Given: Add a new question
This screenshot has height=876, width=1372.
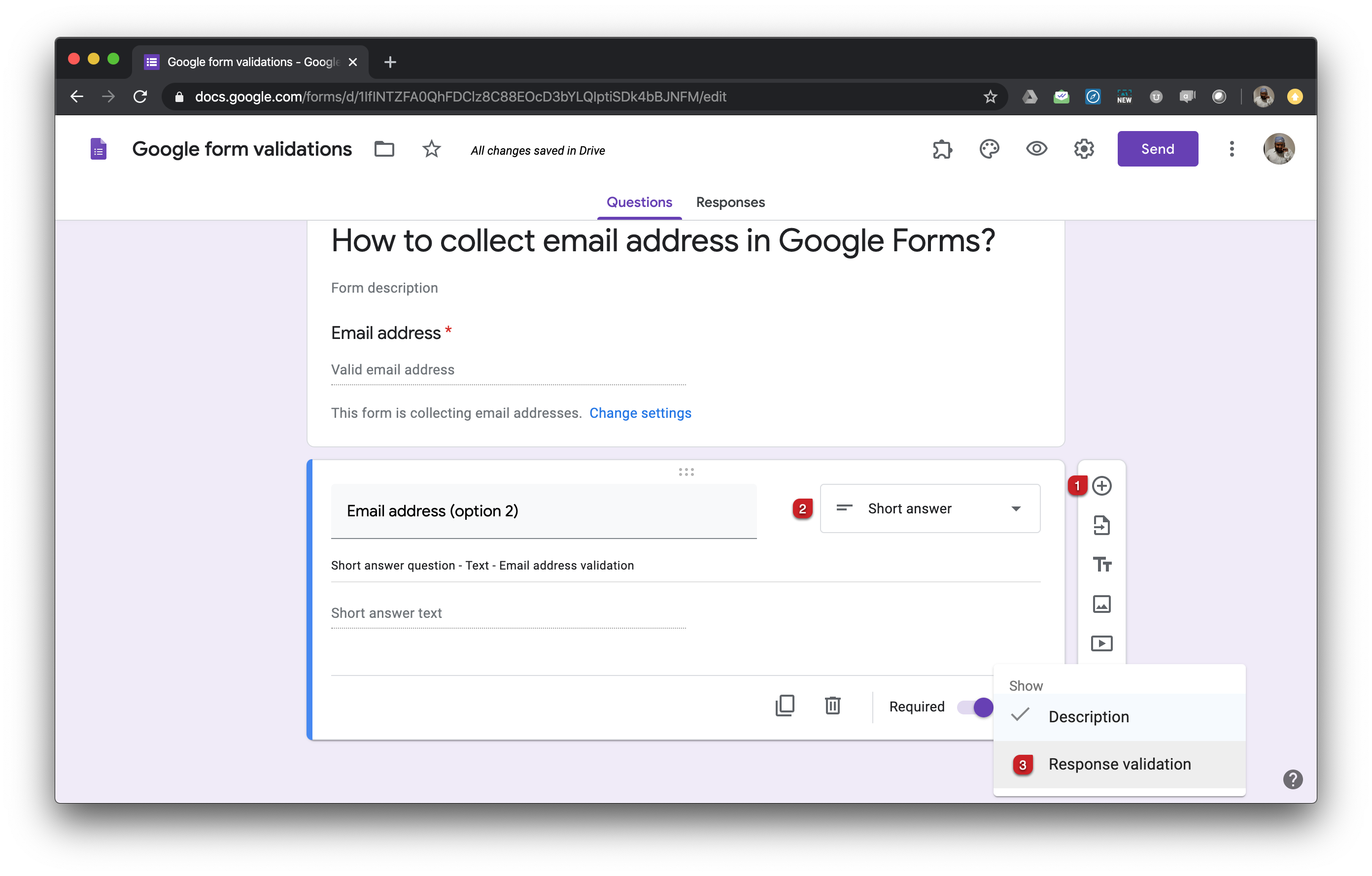Looking at the screenshot, I should tap(1102, 486).
